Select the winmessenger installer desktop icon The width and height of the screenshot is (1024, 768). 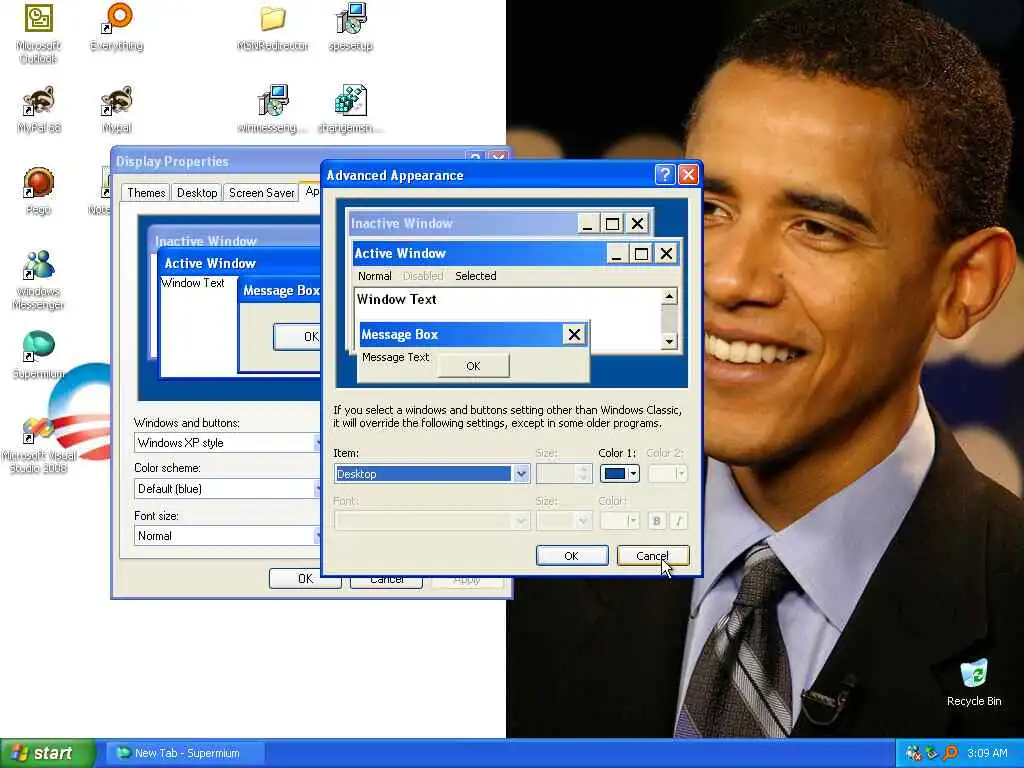pyautogui.click(x=272, y=110)
